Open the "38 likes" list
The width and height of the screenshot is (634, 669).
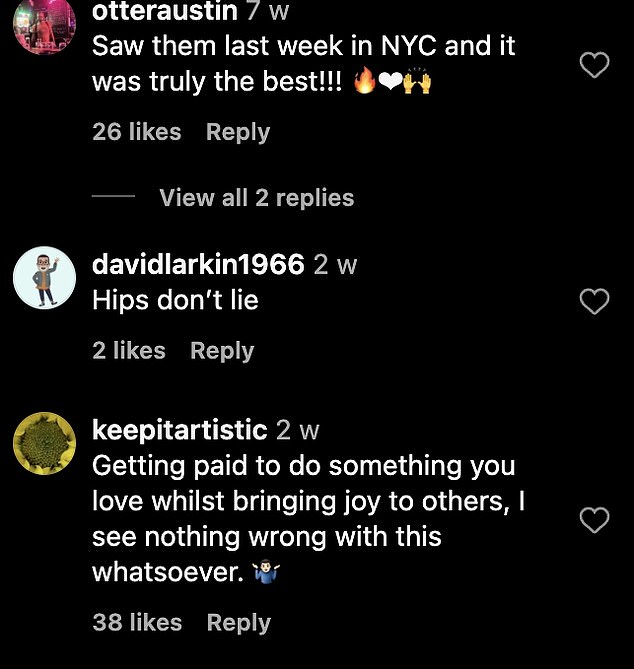coord(137,622)
